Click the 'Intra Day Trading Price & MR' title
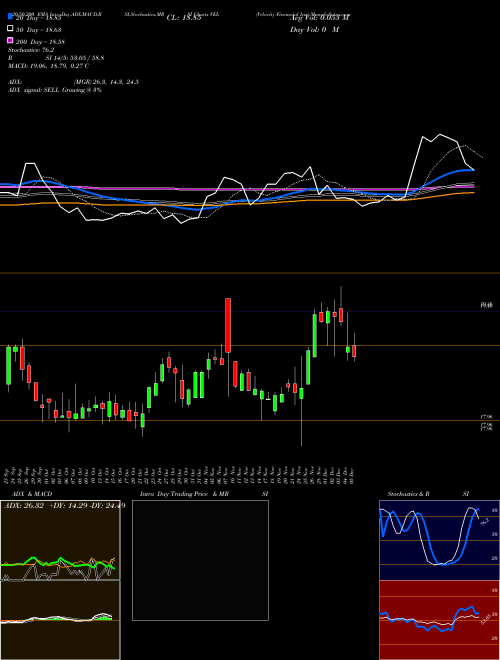500x660 pixels. click(184, 494)
